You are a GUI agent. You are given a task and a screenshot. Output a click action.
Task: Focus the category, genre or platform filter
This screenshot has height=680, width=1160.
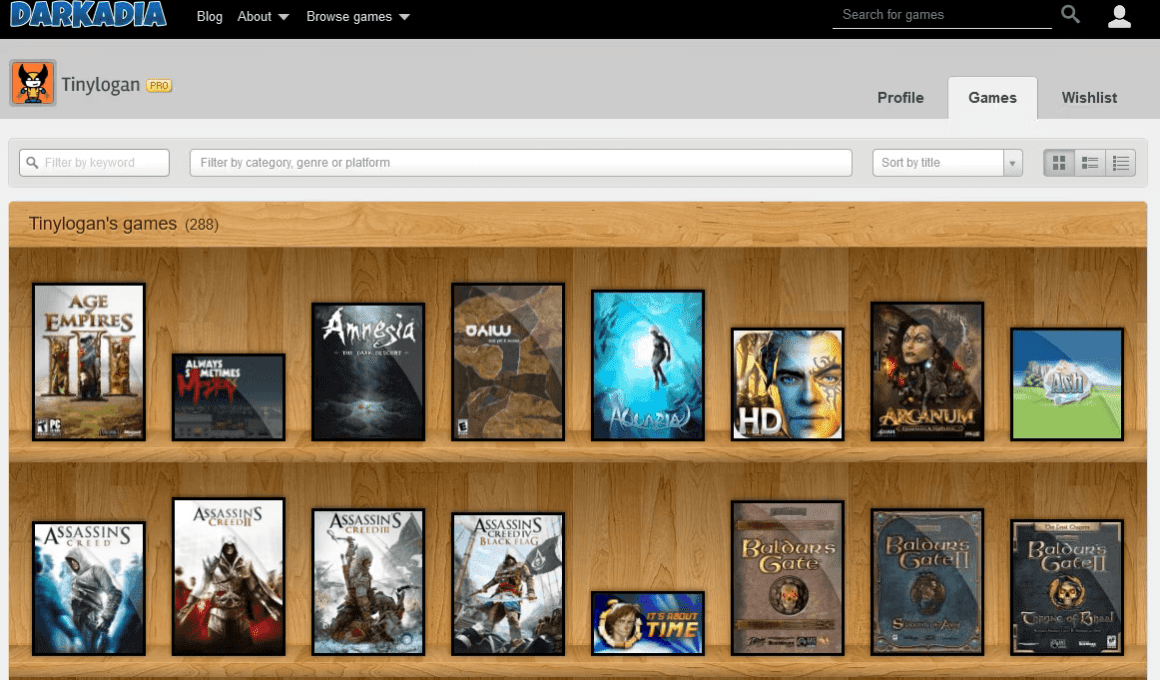(x=521, y=163)
